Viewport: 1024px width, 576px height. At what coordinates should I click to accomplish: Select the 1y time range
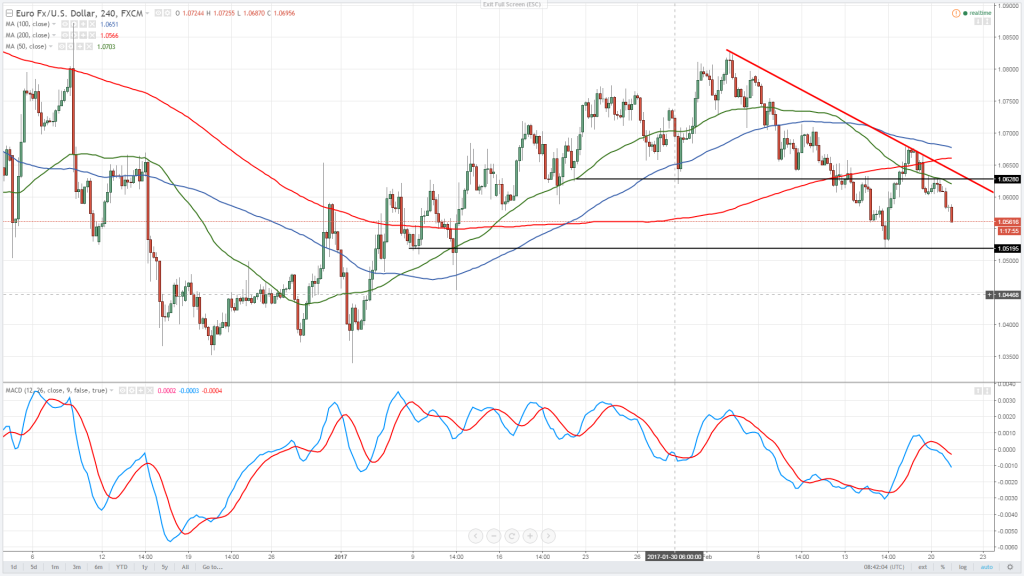coord(144,567)
